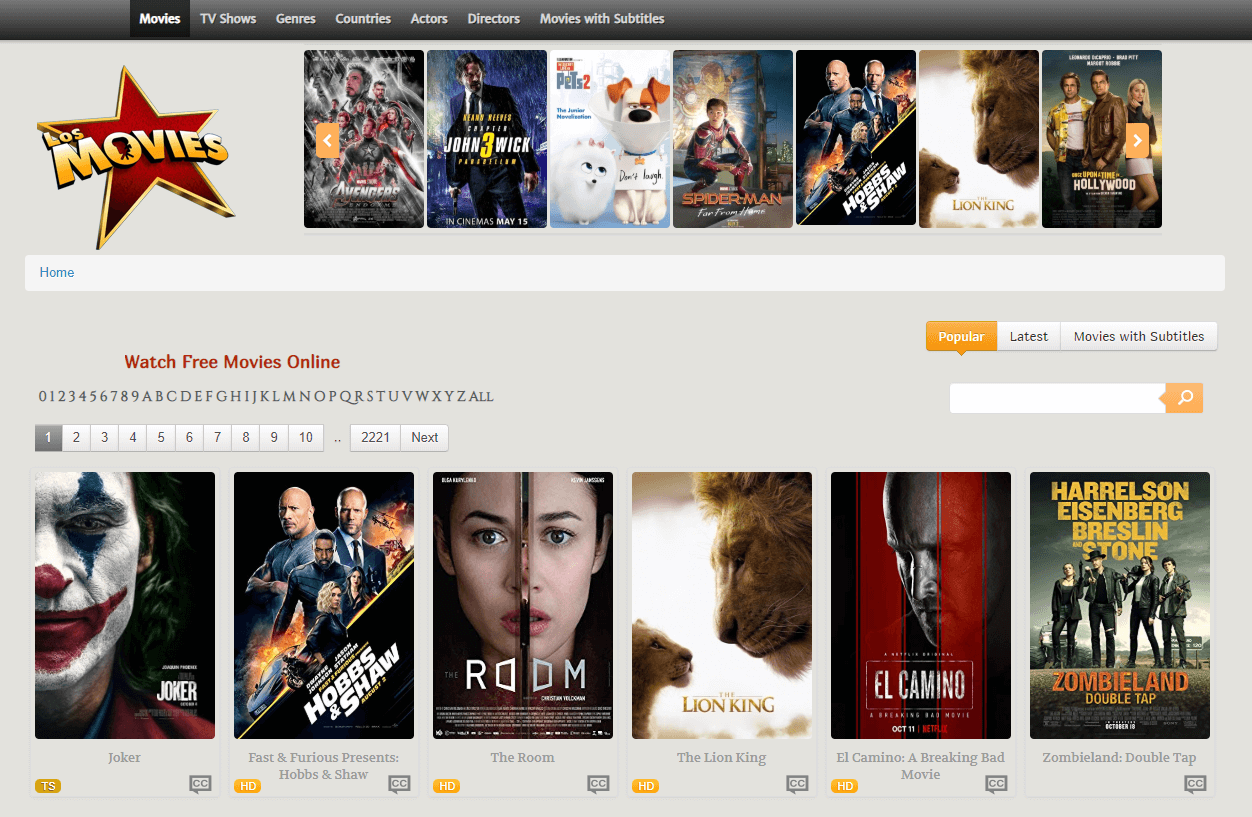The image size is (1252, 817).
Task: Click the Los Movies star logo
Action: point(136,157)
